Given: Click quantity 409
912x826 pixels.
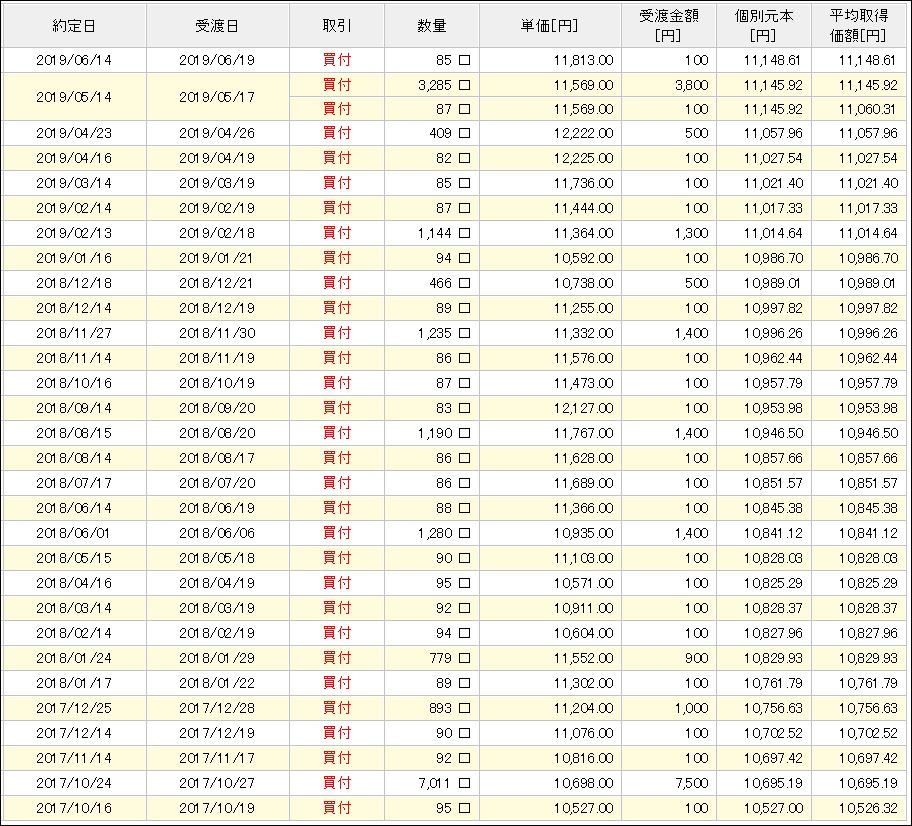Looking at the screenshot, I should [440, 133].
